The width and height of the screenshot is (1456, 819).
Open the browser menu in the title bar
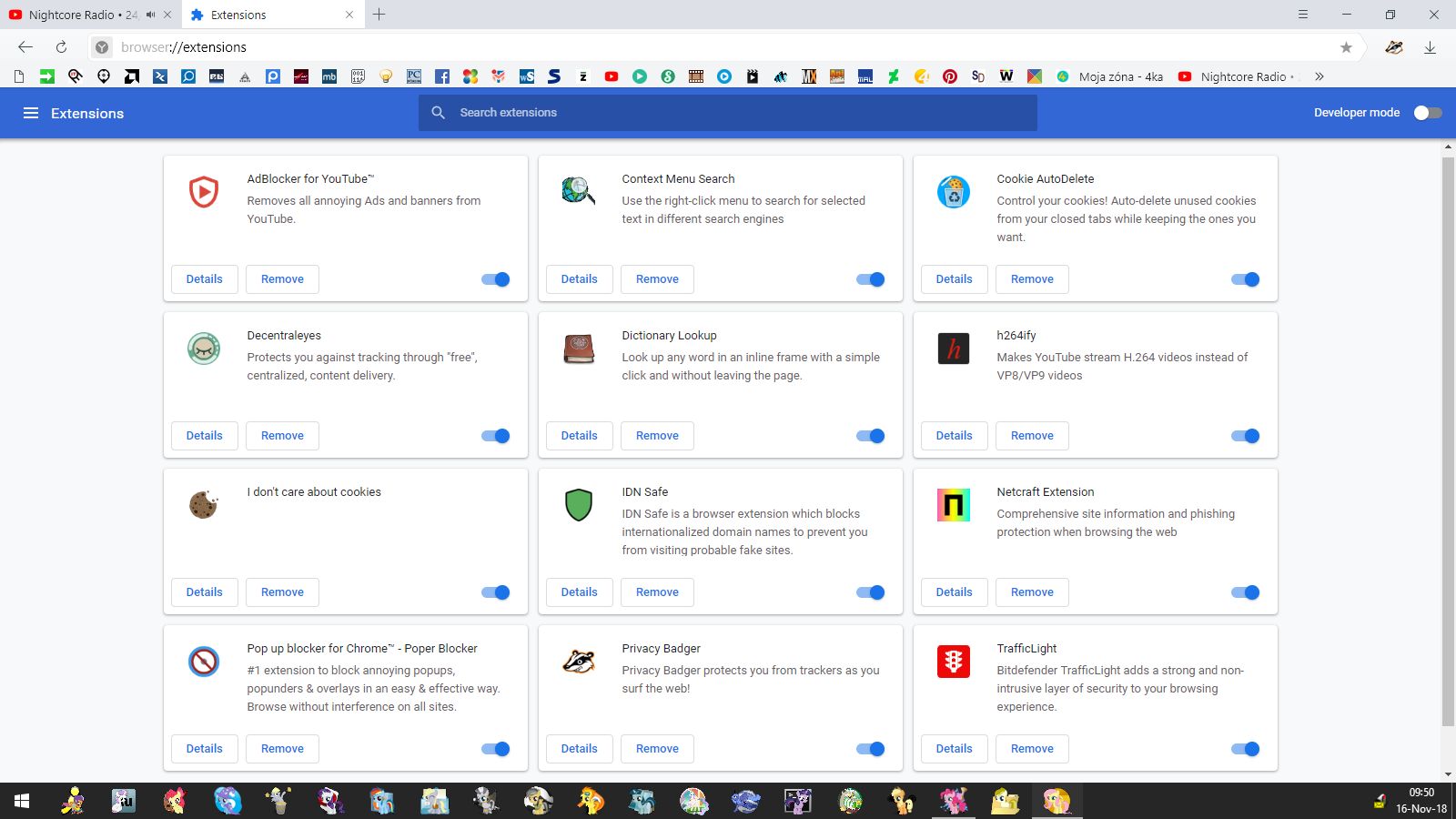(x=1303, y=15)
